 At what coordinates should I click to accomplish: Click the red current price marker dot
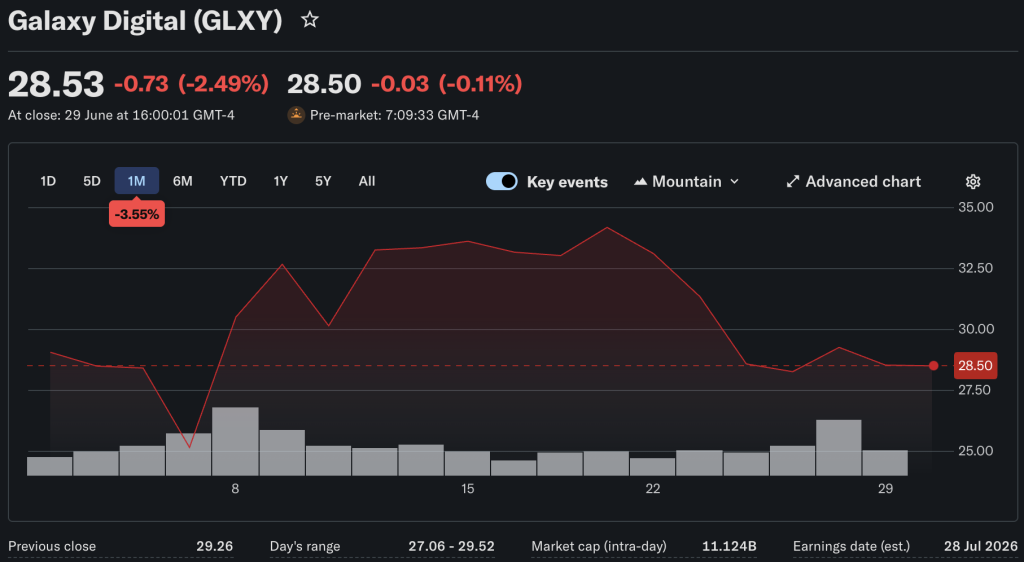coord(933,366)
